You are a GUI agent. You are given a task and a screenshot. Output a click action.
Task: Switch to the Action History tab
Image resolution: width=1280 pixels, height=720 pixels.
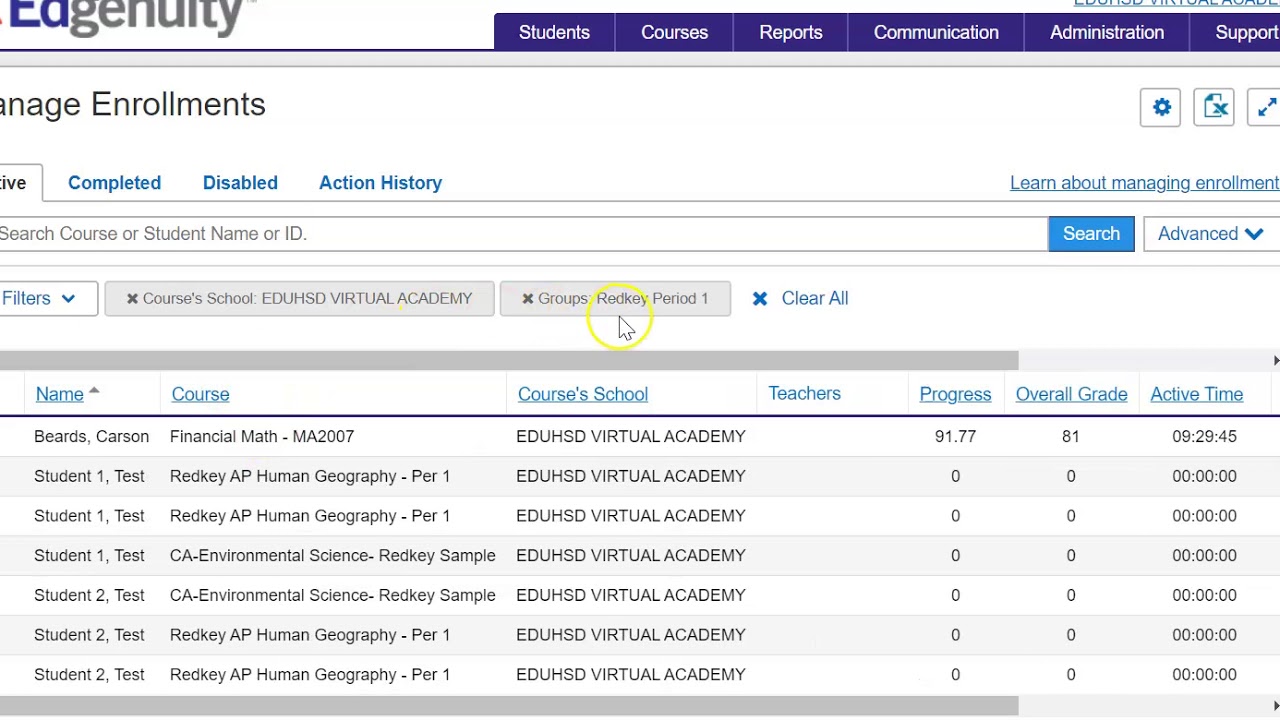[x=380, y=183]
